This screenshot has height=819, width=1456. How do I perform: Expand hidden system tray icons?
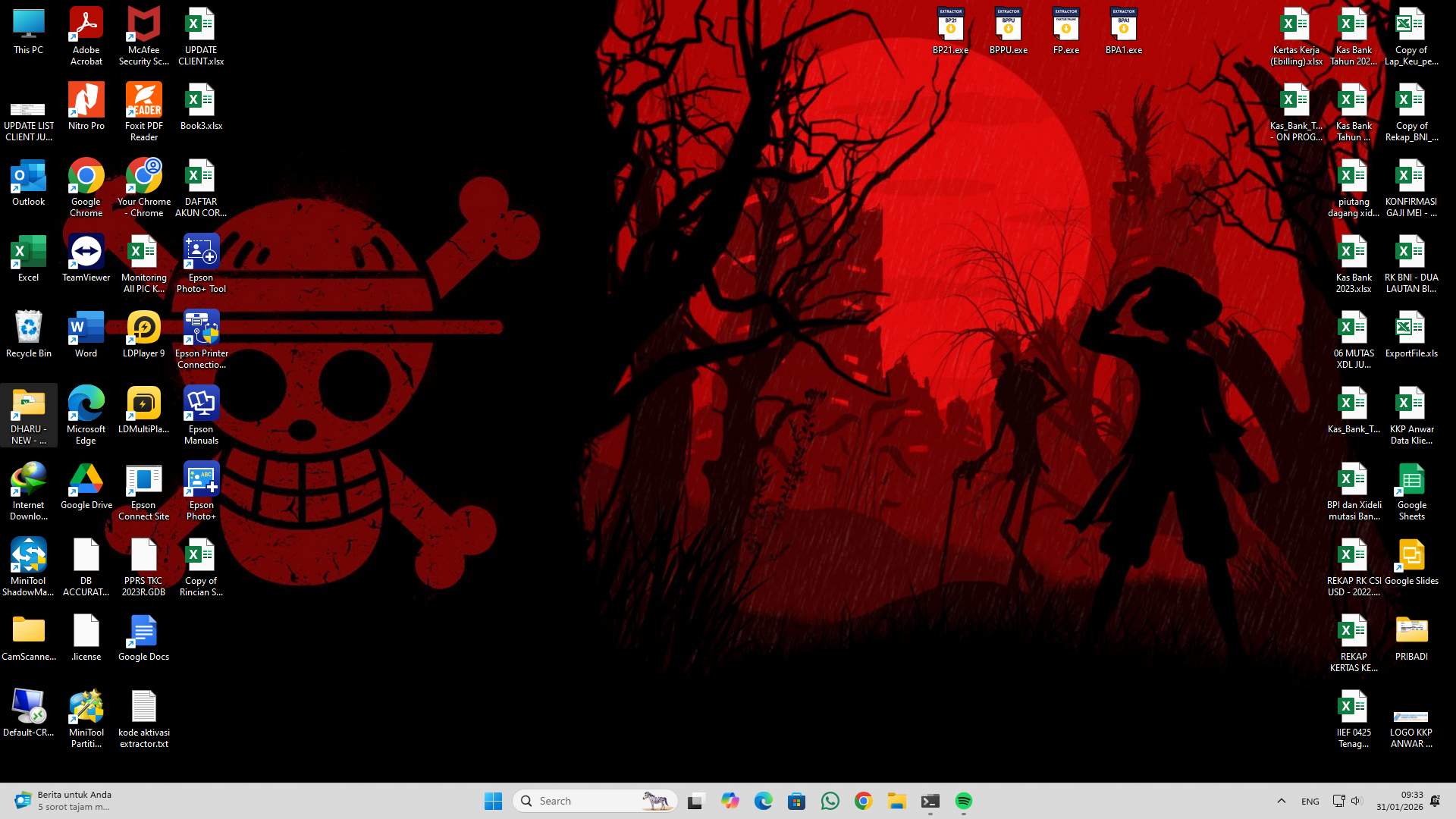click(x=1282, y=801)
